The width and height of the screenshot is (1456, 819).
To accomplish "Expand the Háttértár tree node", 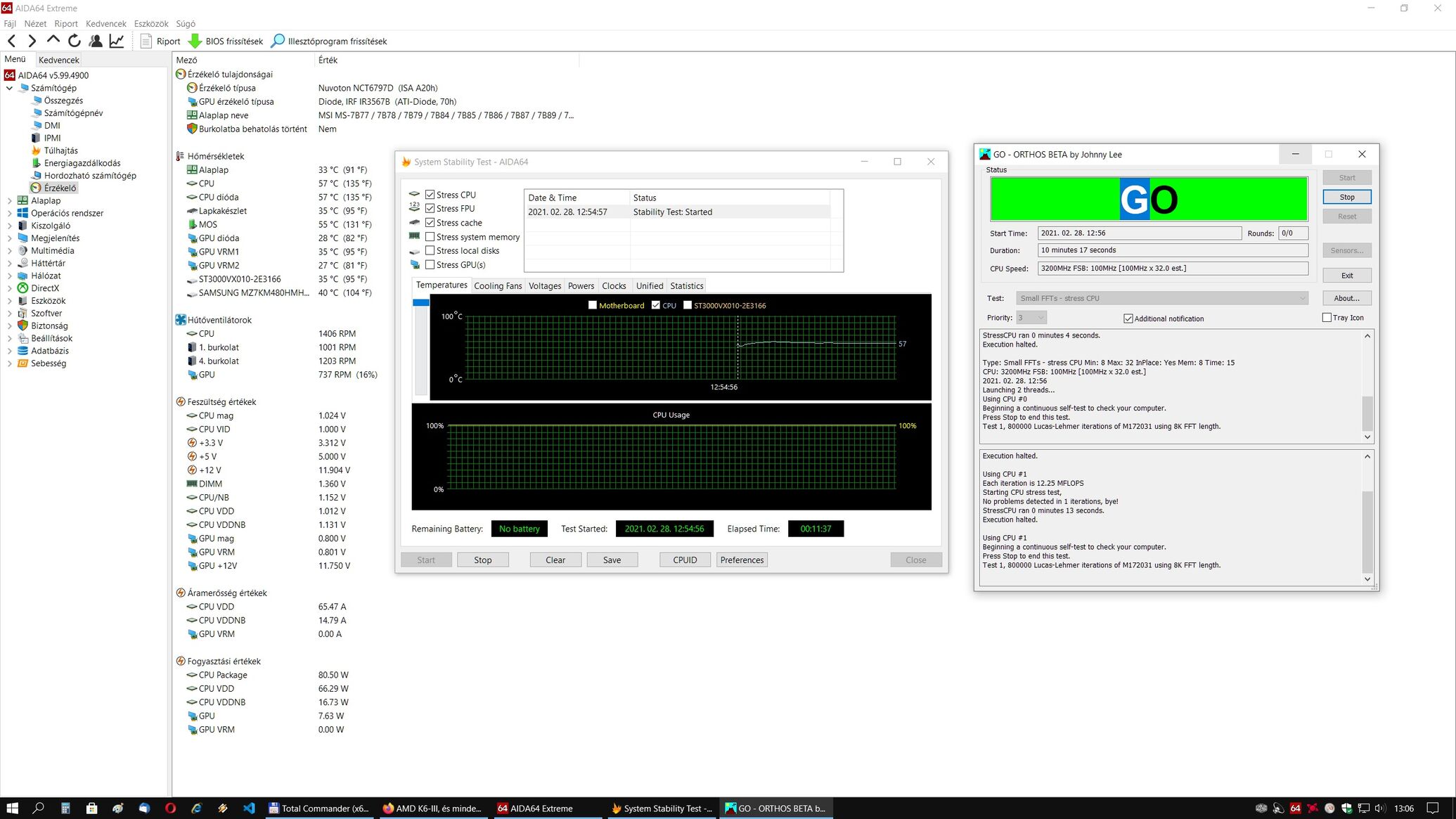I will (9, 263).
